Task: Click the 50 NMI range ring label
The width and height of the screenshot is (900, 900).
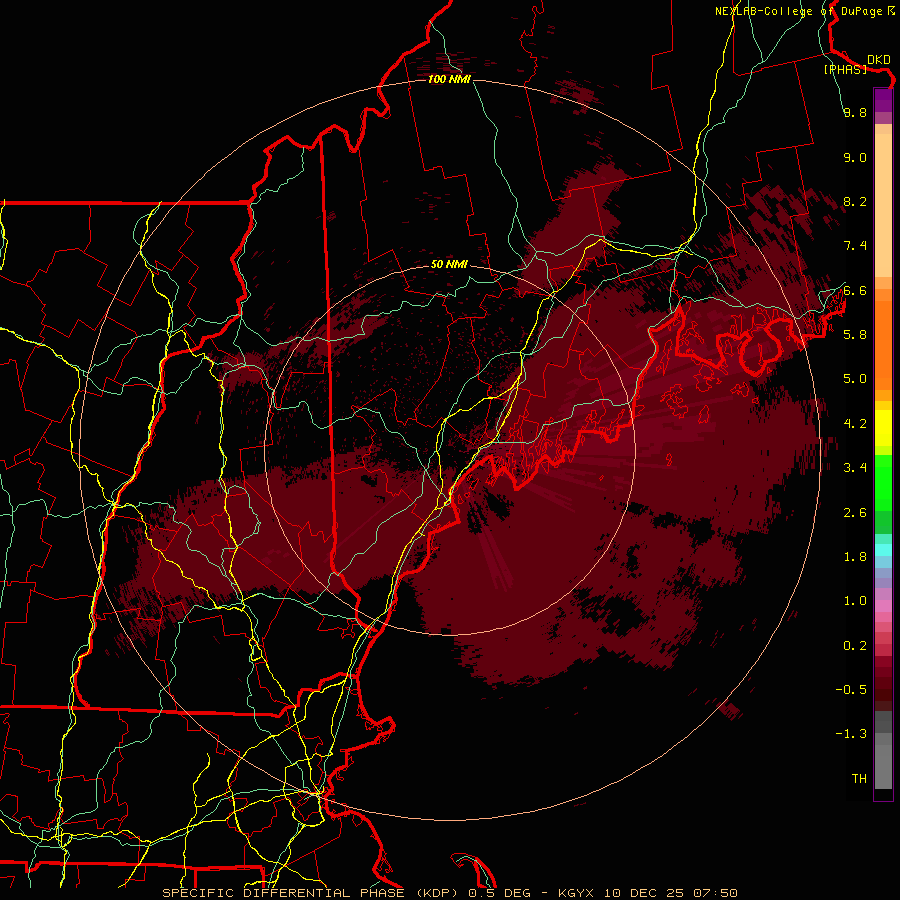Action: point(449,264)
